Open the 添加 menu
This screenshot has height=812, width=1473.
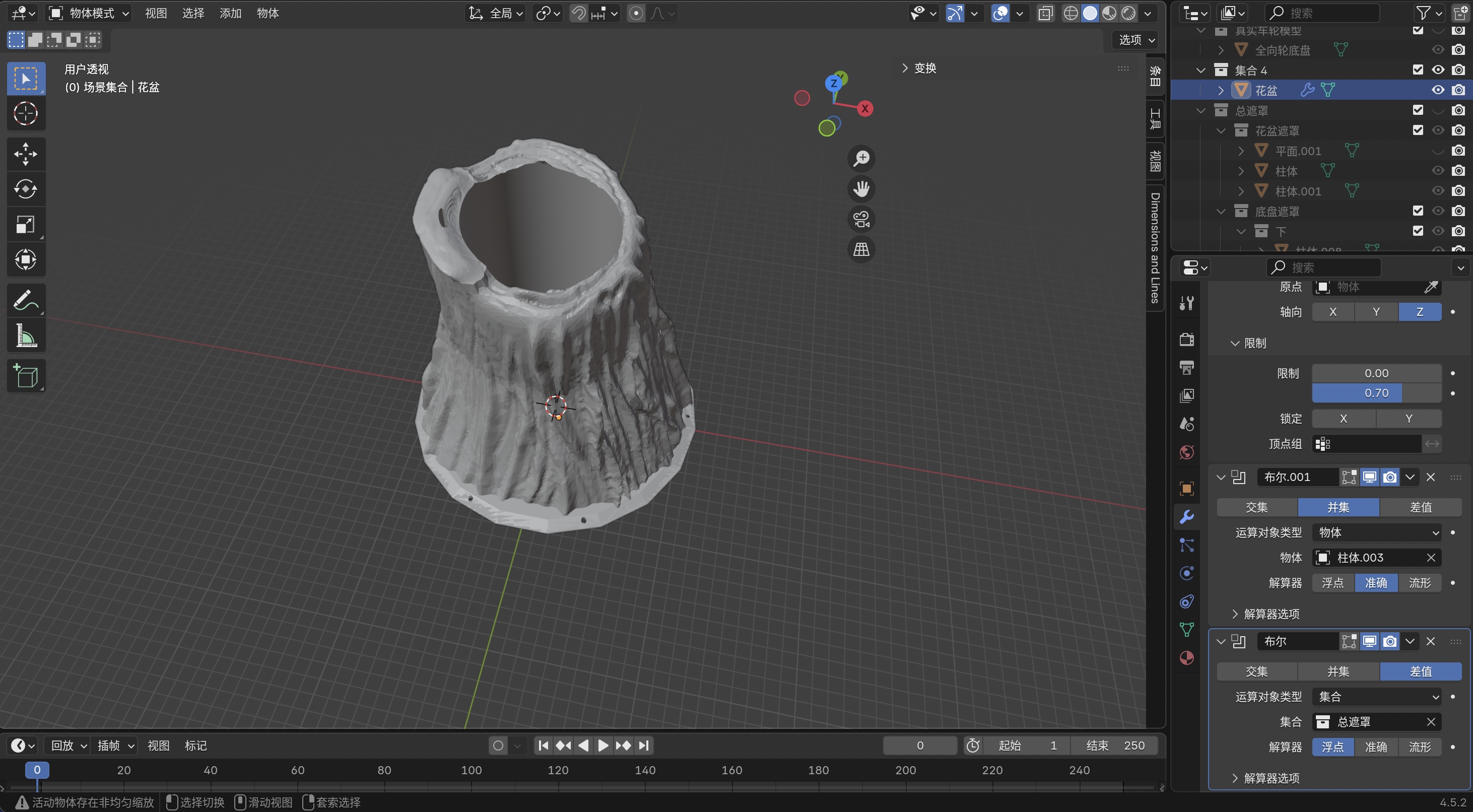[230, 13]
